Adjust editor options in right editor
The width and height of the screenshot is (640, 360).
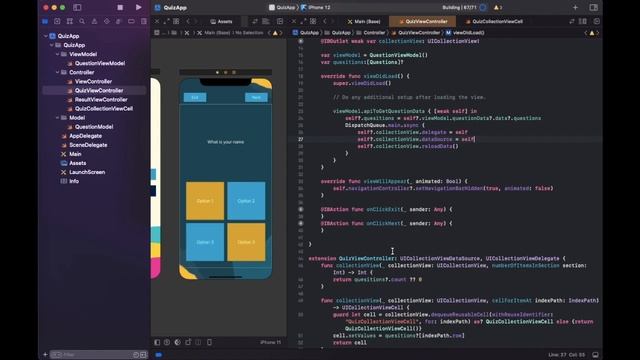pos(583,21)
